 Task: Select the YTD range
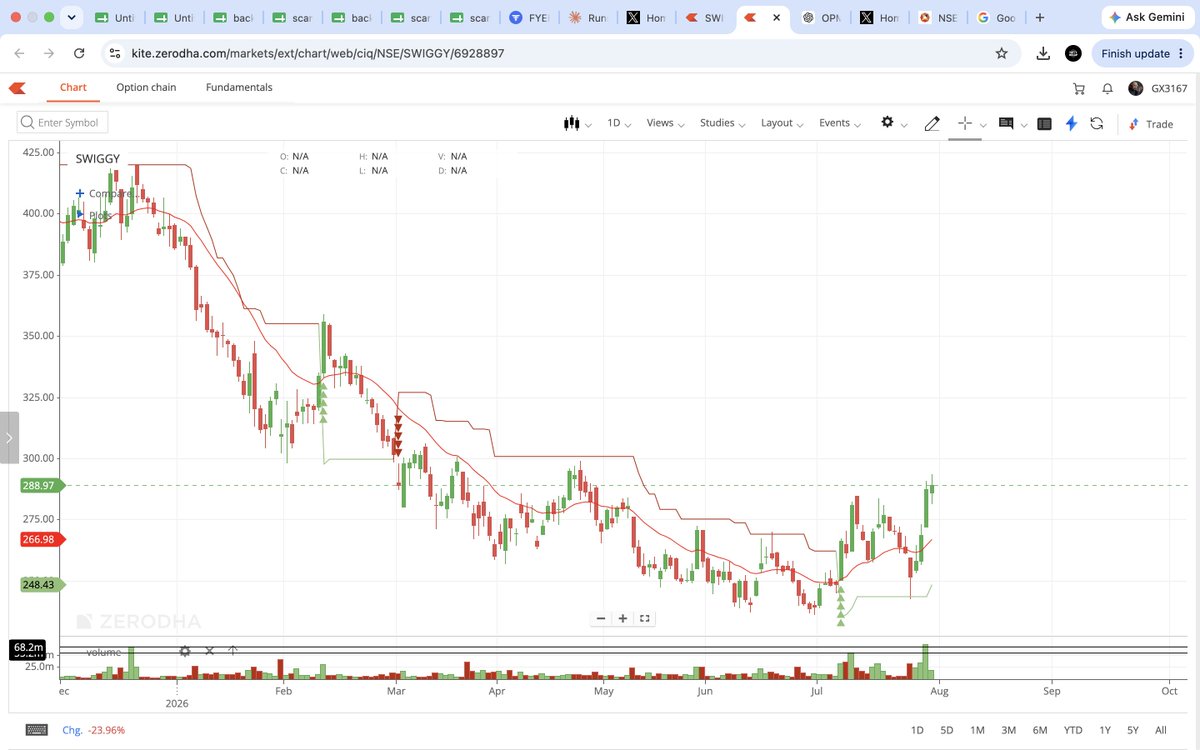(1073, 730)
